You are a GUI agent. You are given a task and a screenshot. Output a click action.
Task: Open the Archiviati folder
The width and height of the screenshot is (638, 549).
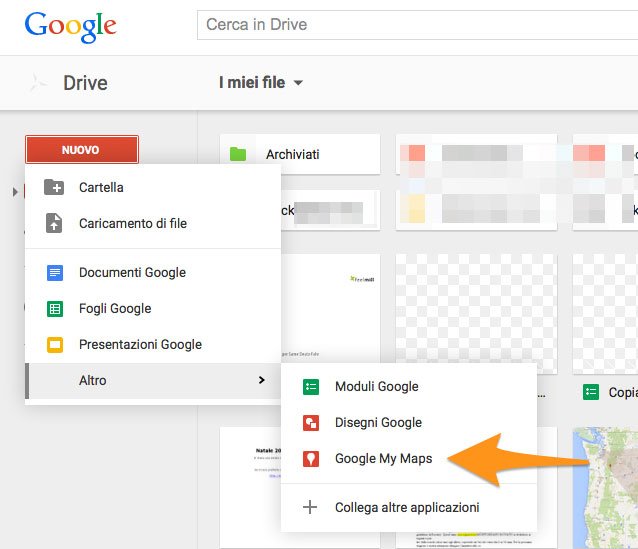pos(300,154)
